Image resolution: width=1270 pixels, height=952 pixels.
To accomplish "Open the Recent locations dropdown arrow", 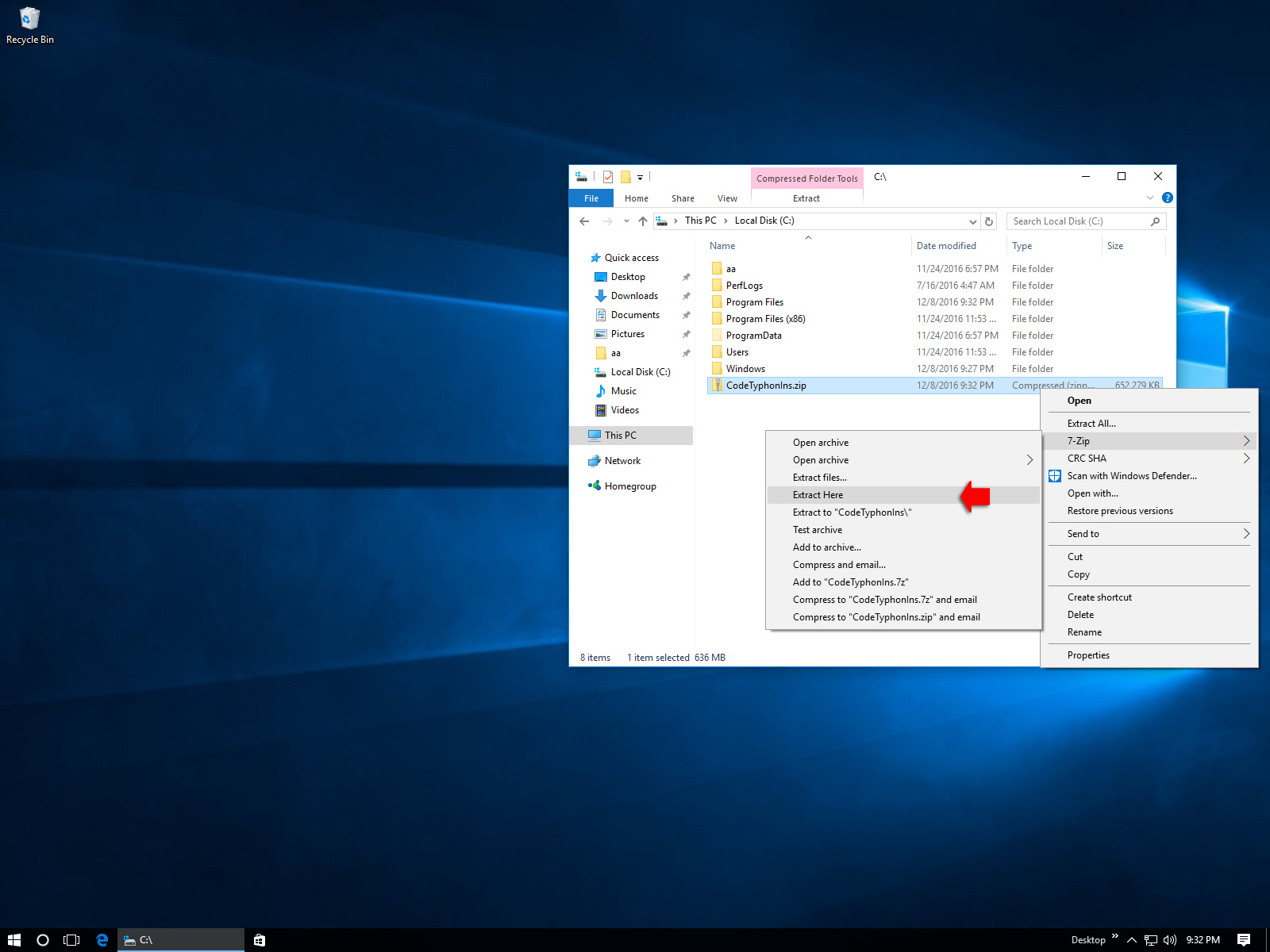I will pos(626,221).
